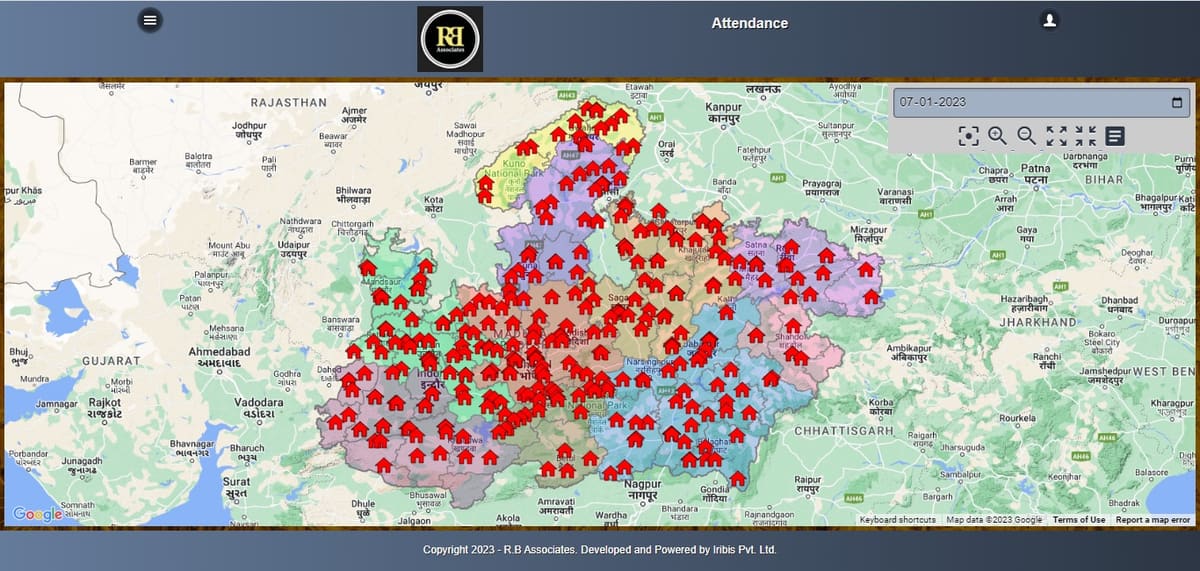Click the 07-01-2023 date field

click(x=1041, y=102)
